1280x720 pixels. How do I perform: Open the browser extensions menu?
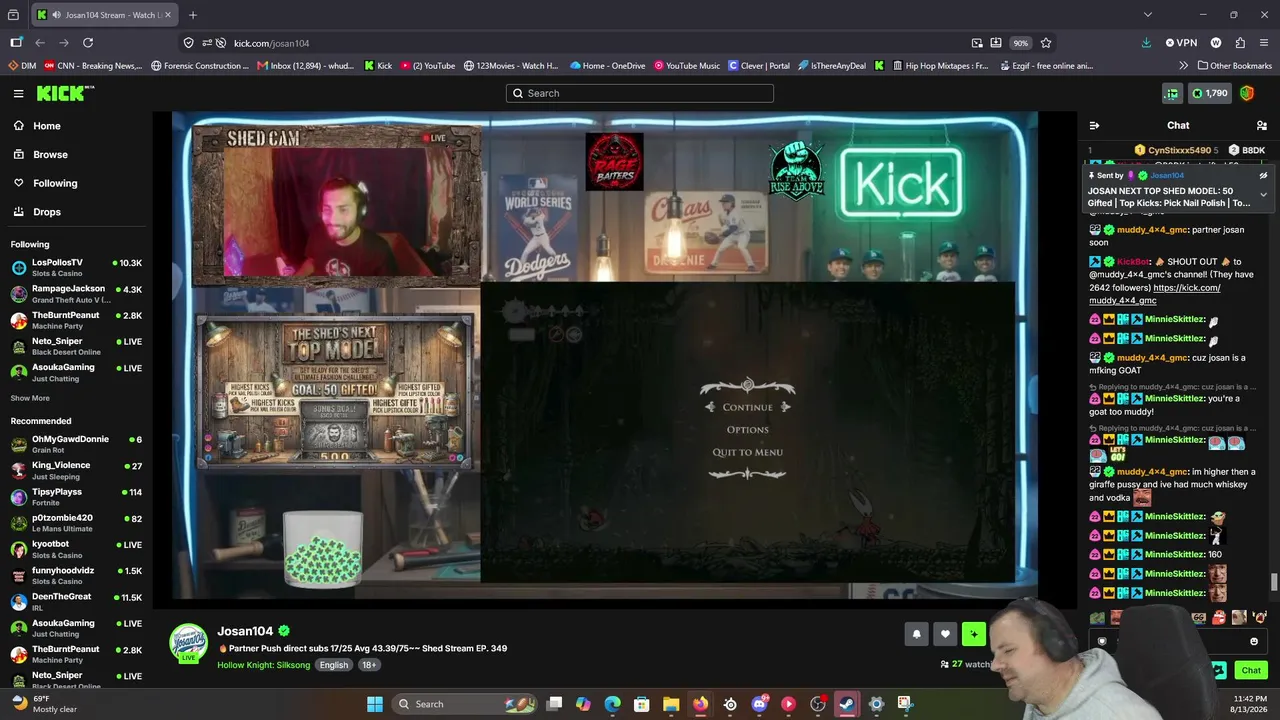pos(1240,43)
